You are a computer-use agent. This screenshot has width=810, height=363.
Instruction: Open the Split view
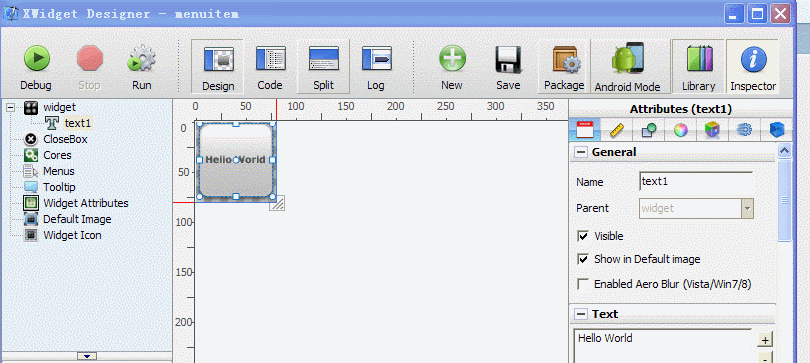323,58
